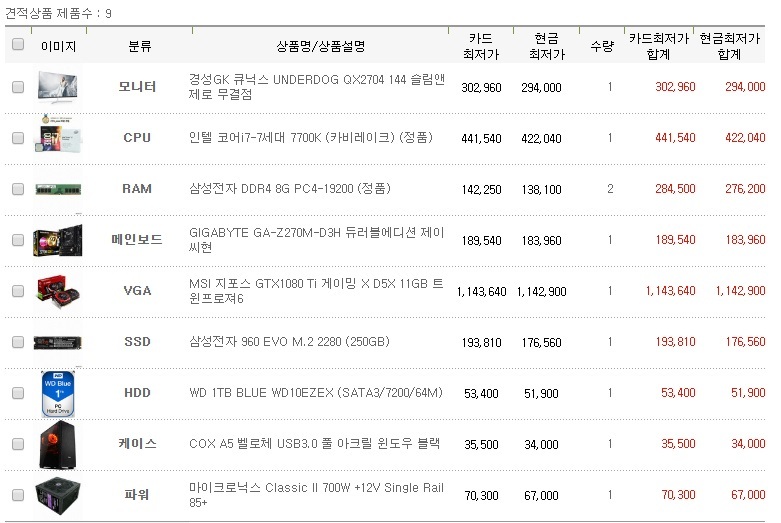
Task: View the Samsung RAM stick image
Action: point(58,189)
